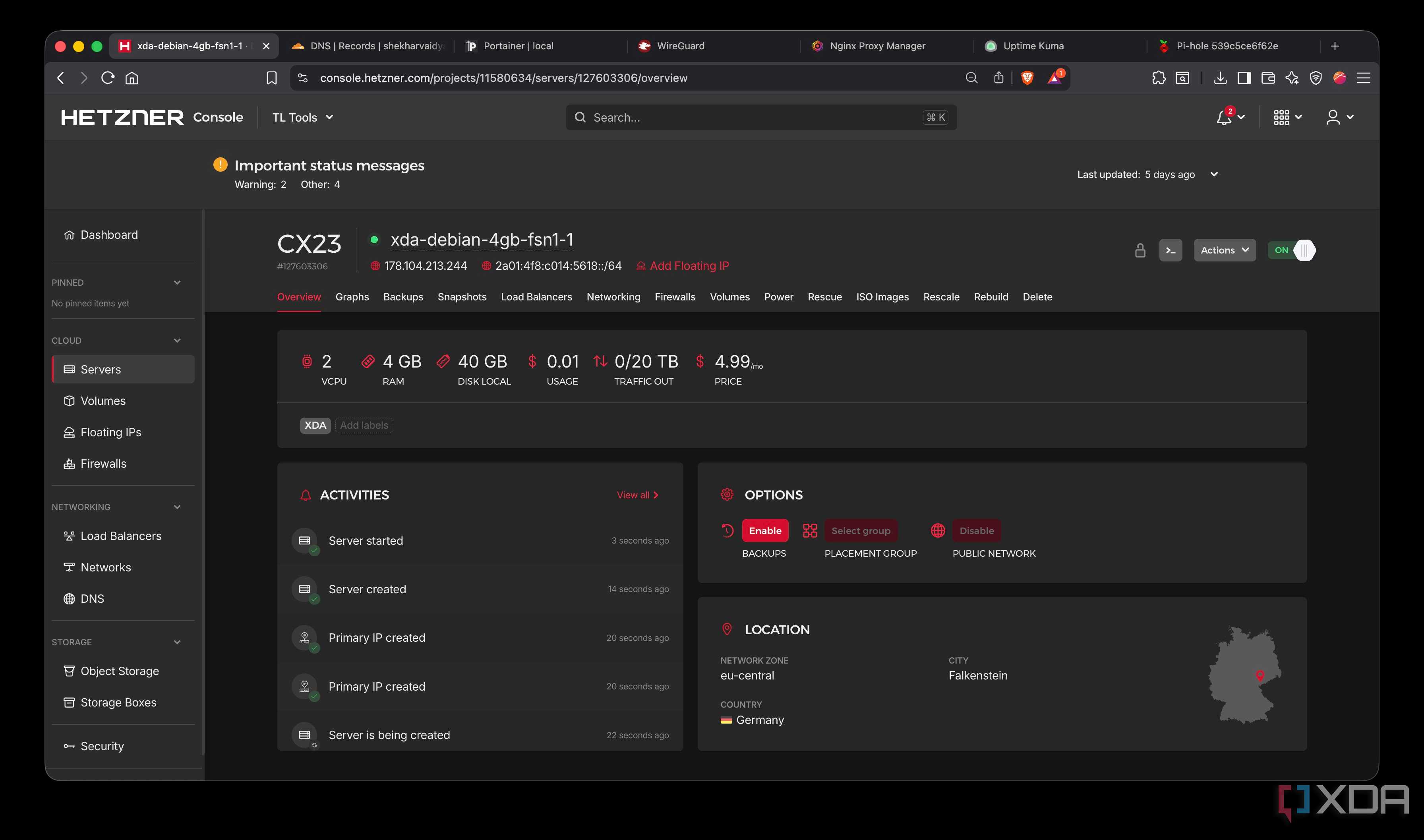
Task: Open the Rebuild tab
Action: pyautogui.click(x=991, y=296)
